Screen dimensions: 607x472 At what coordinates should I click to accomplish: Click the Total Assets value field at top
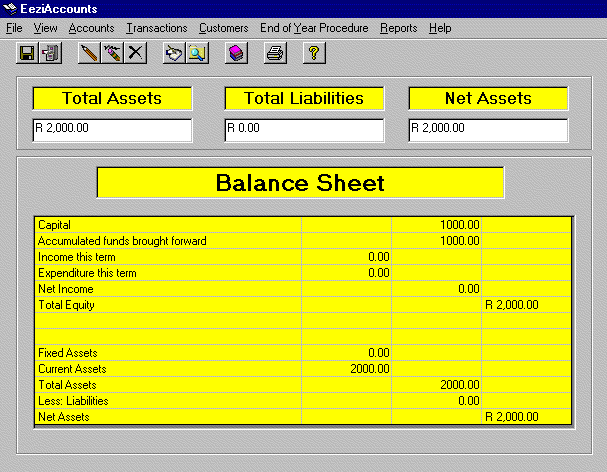(112, 130)
